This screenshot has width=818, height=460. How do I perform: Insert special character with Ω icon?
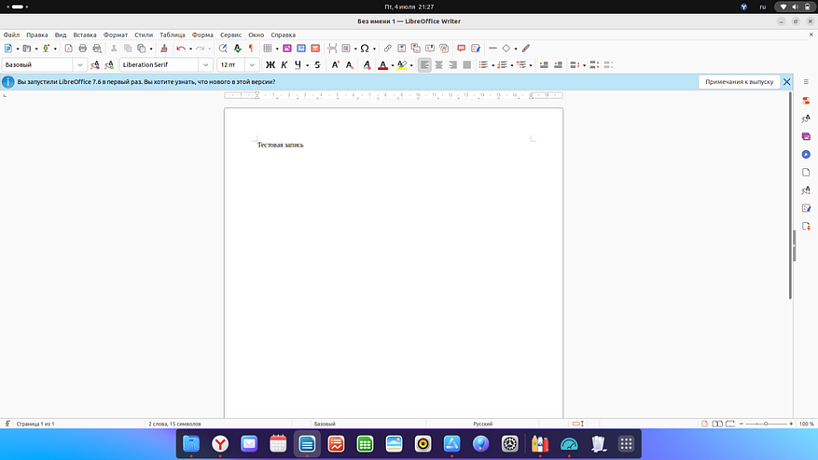pos(364,48)
